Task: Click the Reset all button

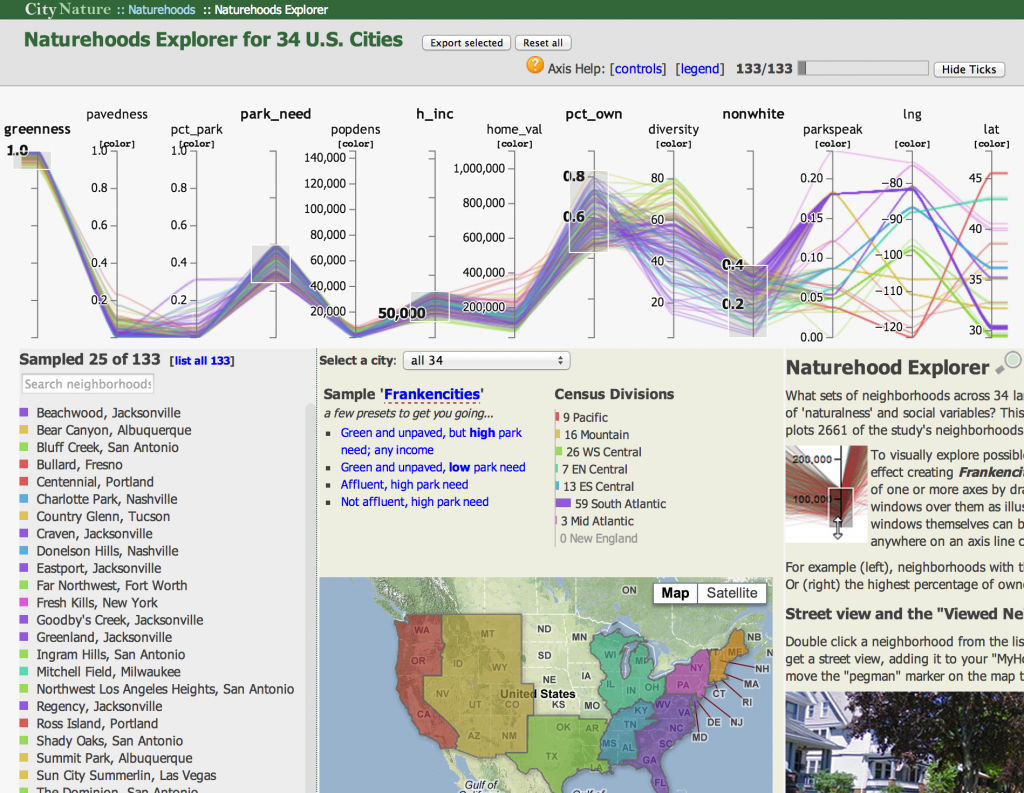Action: pos(543,42)
